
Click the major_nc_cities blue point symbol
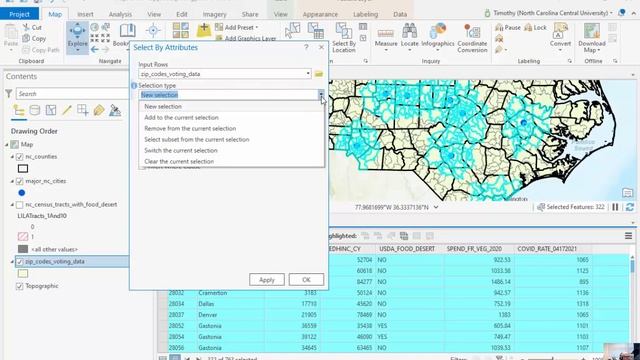pyautogui.click(x=22, y=193)
